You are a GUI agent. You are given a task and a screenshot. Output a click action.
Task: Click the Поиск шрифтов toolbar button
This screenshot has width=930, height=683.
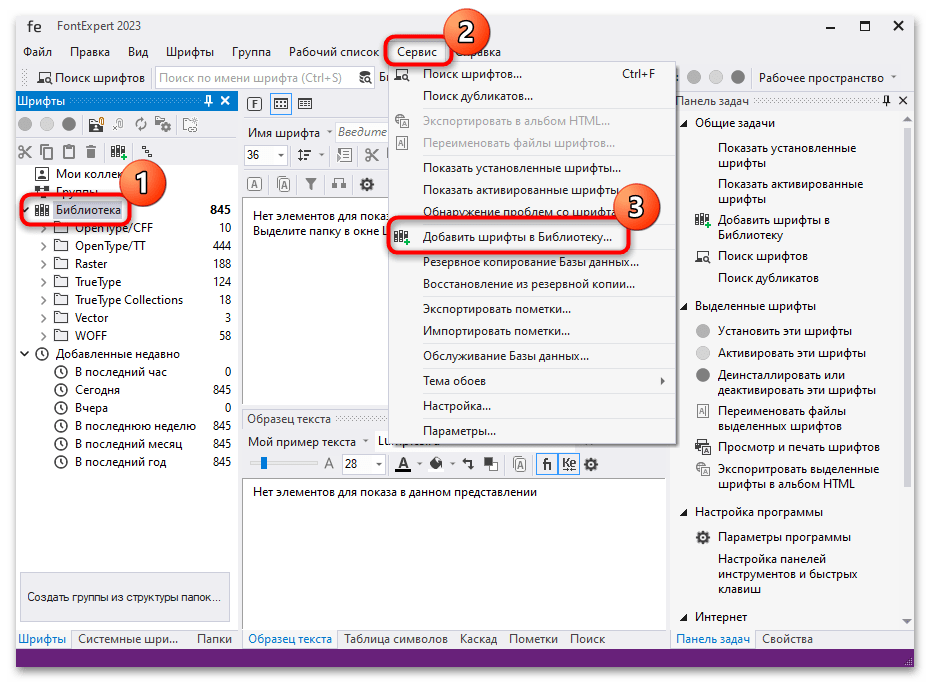coord(91,78)
